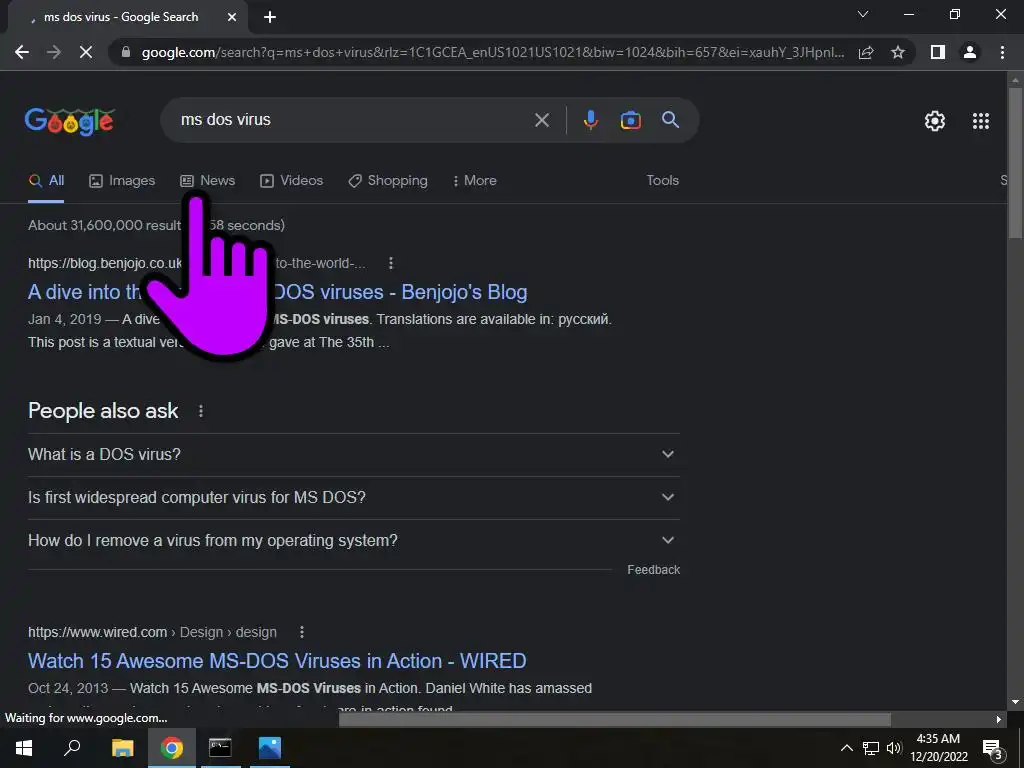Screen dimensions: 1024x768
Task: Open File Explorer from the taskbar
Action: coord(122,748)
